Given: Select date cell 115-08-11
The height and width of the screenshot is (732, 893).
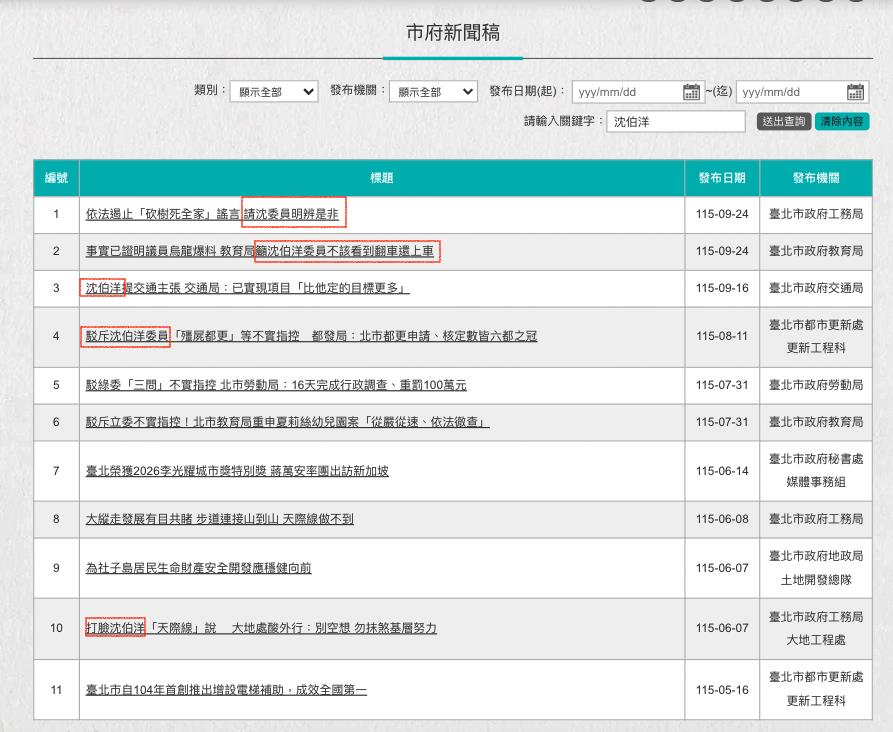Looking at the screenshot, I should 722,336.
